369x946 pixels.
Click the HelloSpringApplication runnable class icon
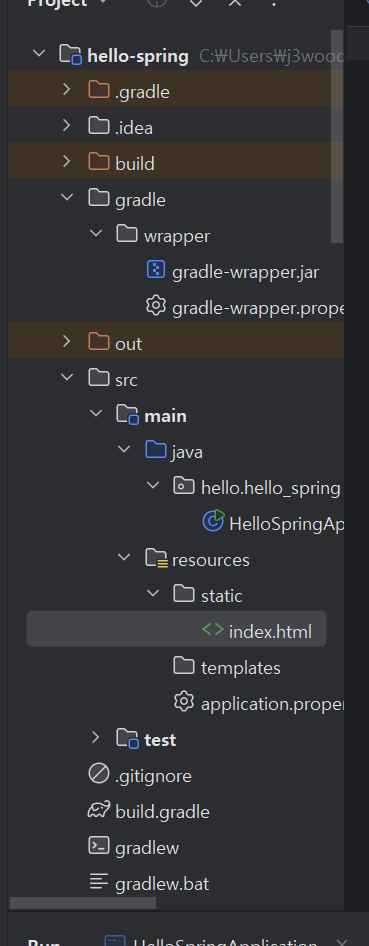[x=213, y=522]
